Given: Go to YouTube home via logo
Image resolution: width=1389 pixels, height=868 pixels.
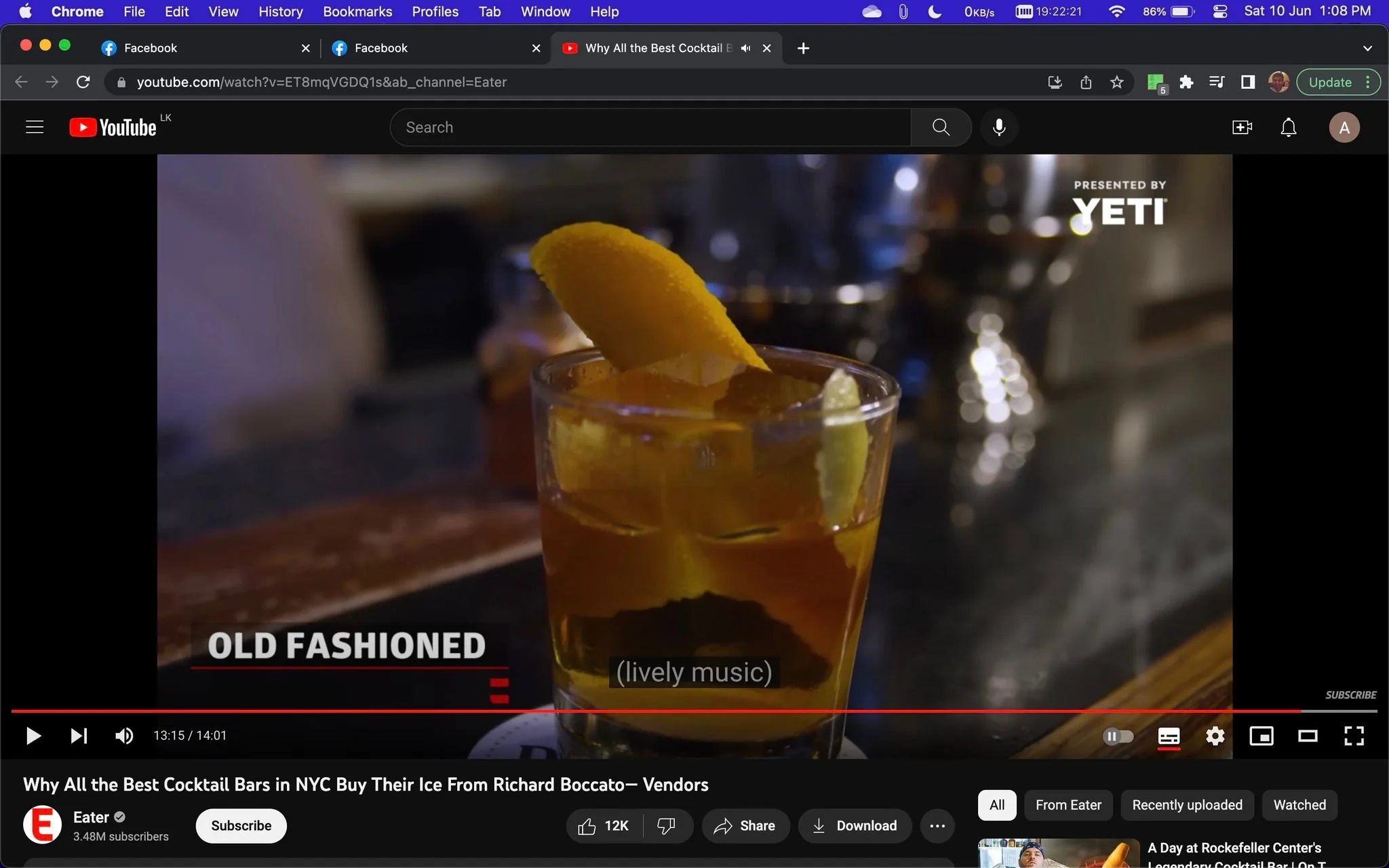Looking at the screenshot, I should [x=113, y=127].
